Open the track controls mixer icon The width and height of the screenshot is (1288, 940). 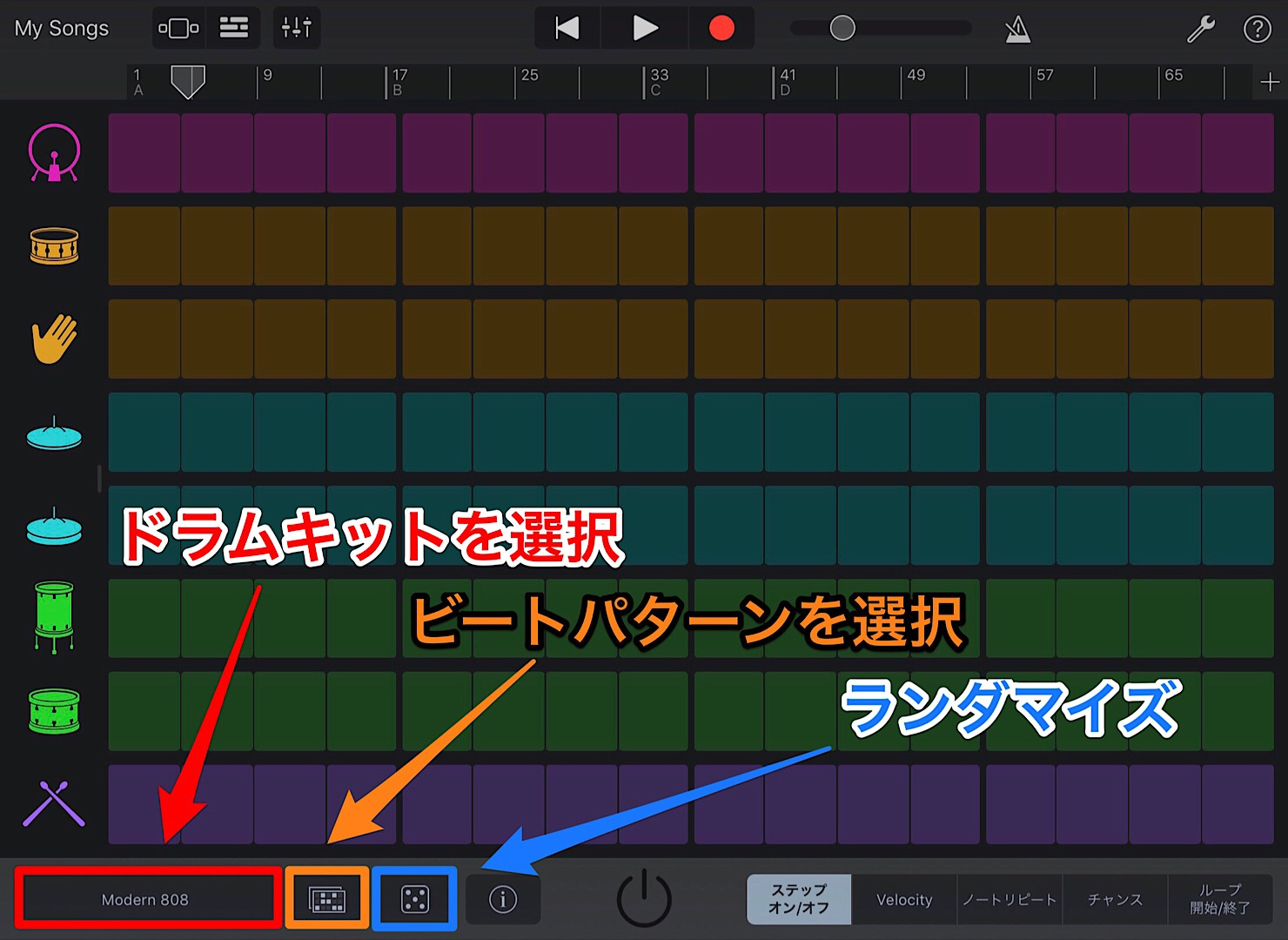click(x=297, y=28)
